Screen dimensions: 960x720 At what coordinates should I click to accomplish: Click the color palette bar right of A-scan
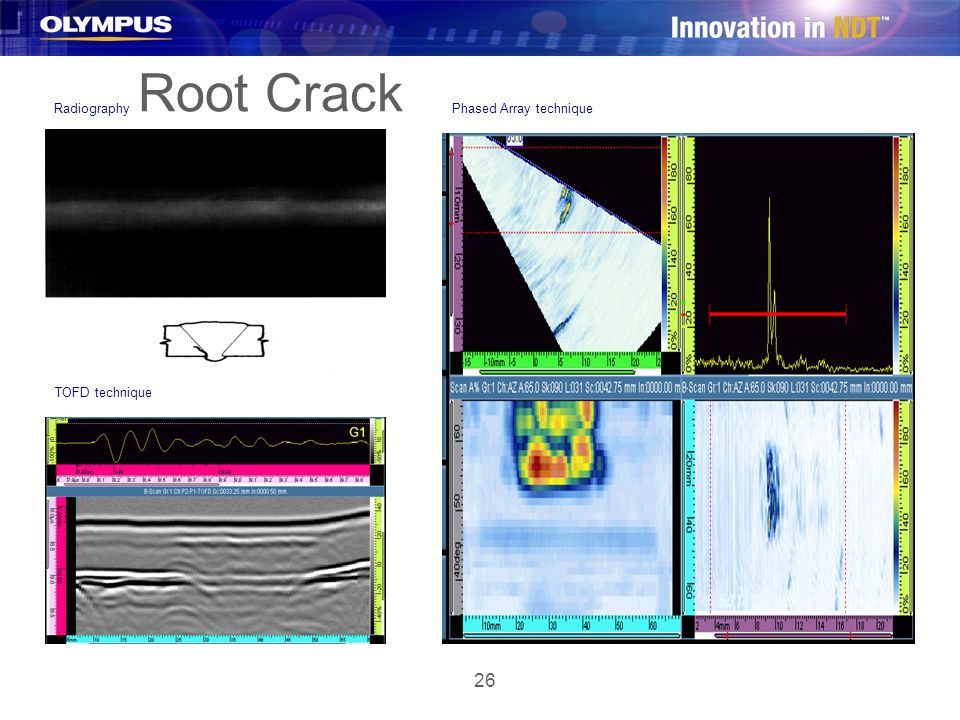click(896, 254)
